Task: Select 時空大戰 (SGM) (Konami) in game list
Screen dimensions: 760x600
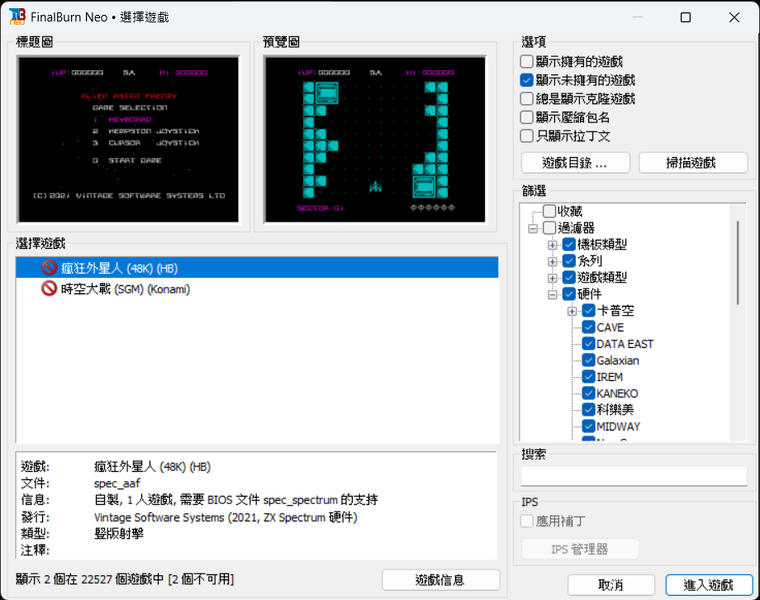Action: (x=257, y=289)
